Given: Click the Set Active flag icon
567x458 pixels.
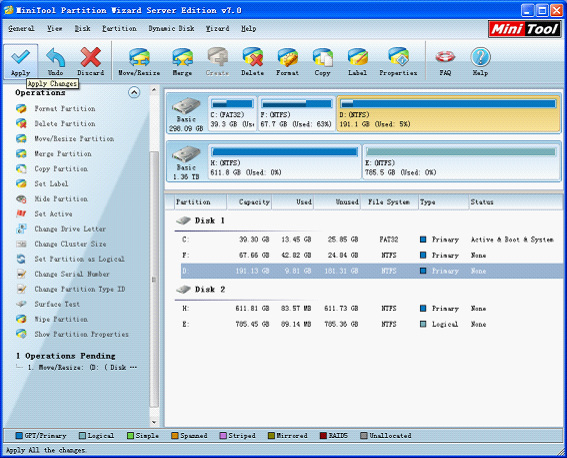Looking at the screenshot, I should (x=21, y=214).
